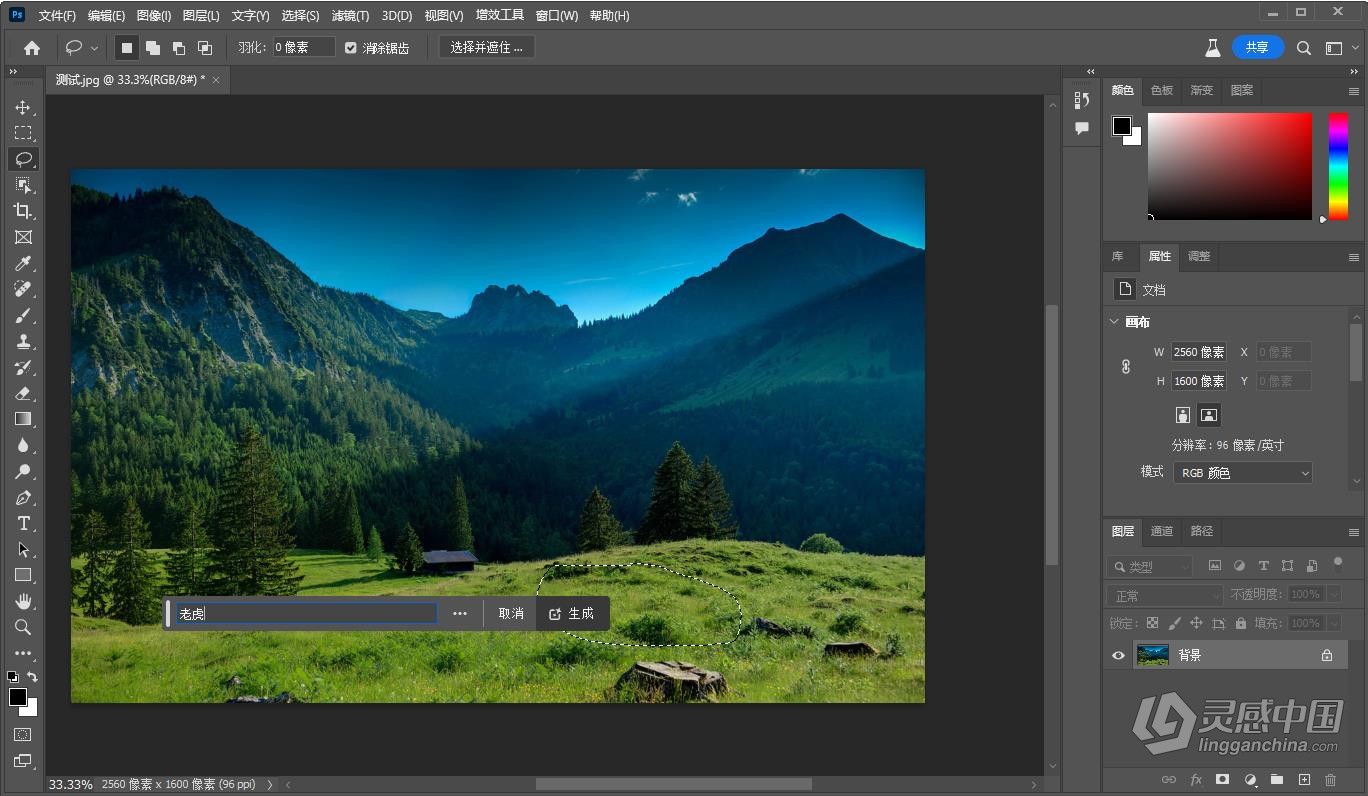
Task: Set canvas to portrait orientation
Action: pos(1183,414)
